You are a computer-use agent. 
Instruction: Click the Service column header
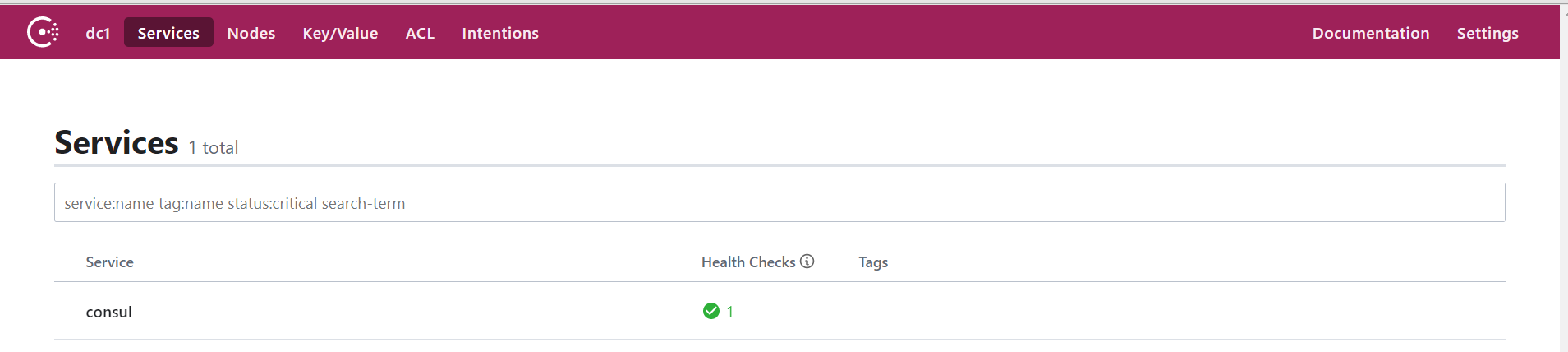(109, 262)
